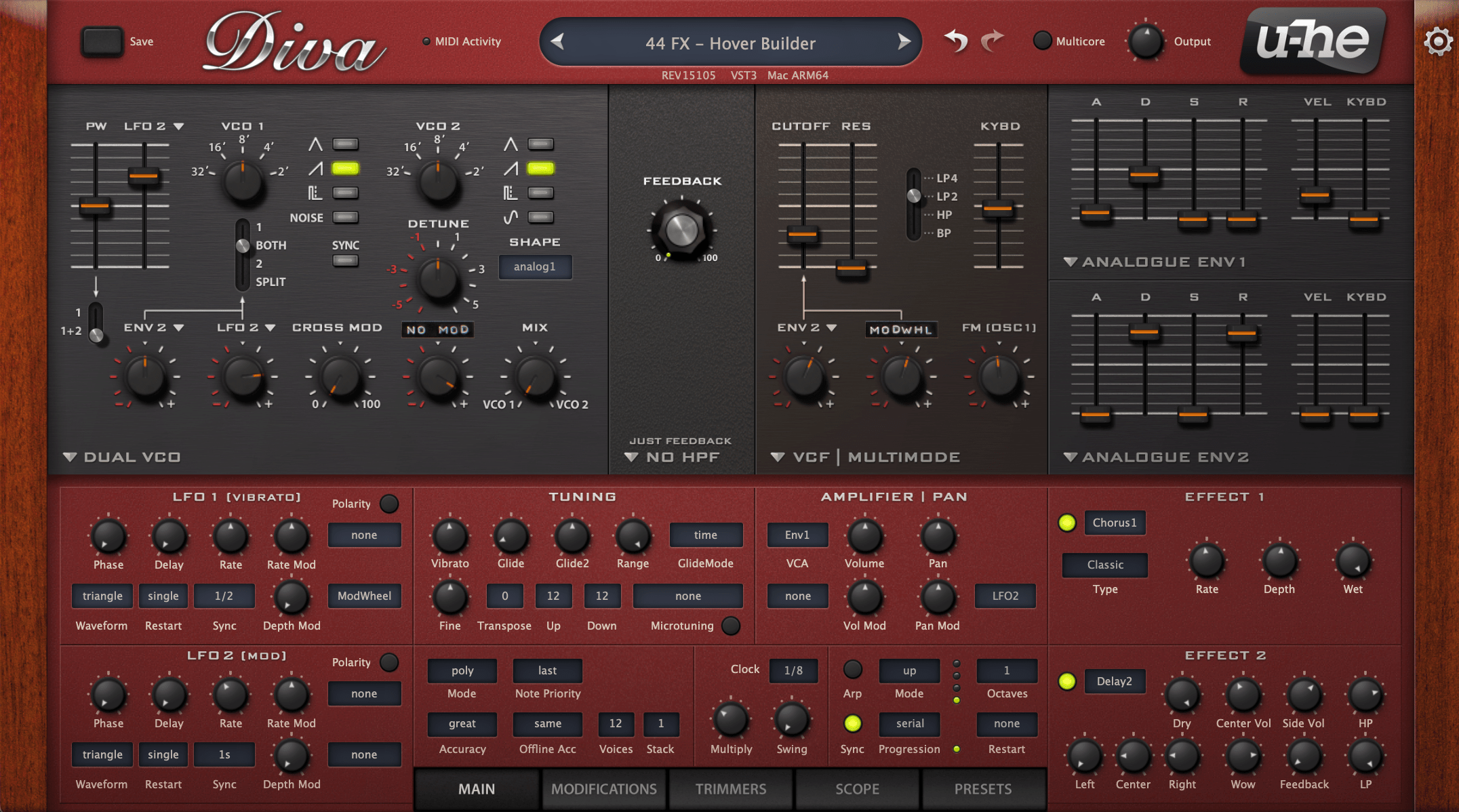Screen dimensions: 1459x812
Task: Click the VCO 1 octave range knob
Action: click(x=243, y=180)
